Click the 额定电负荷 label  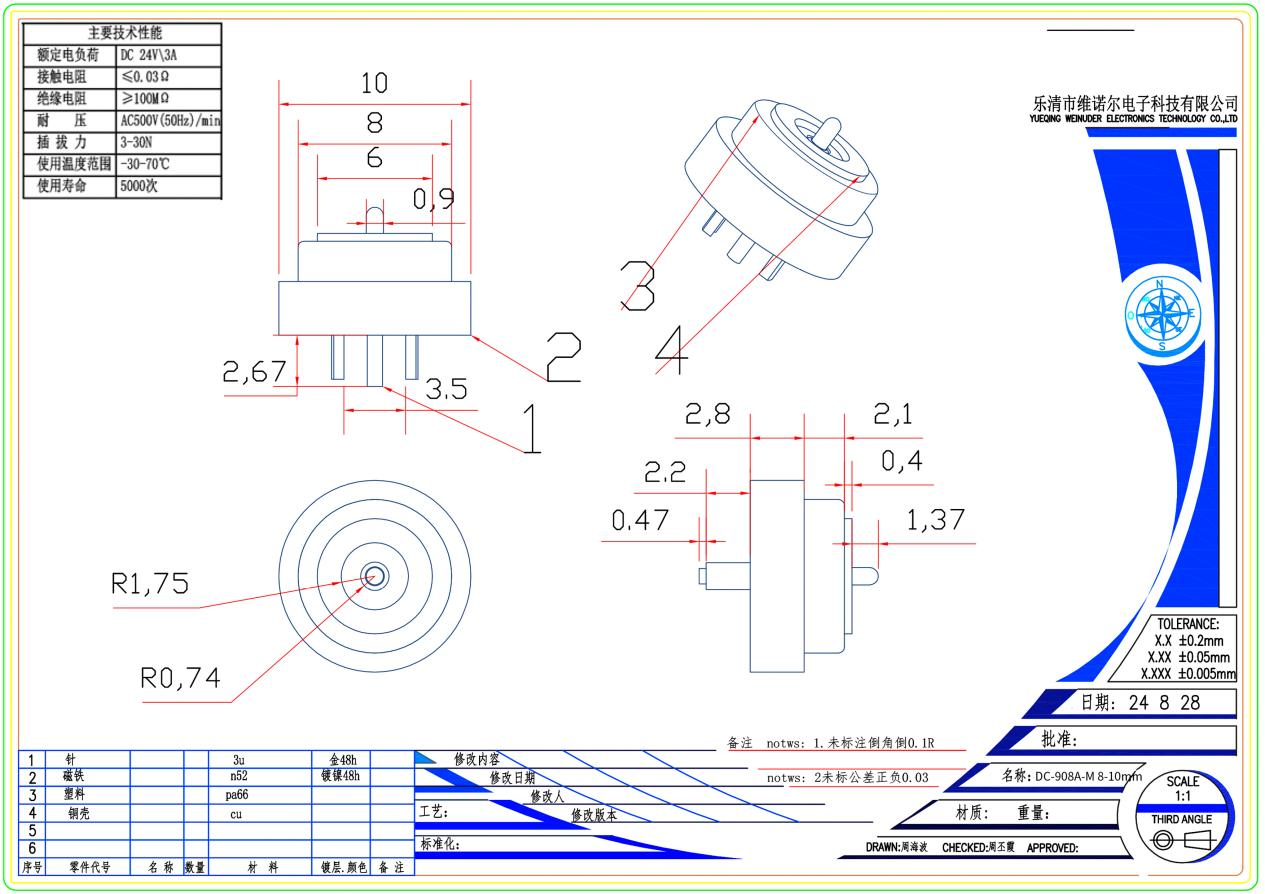pos(68,56)
